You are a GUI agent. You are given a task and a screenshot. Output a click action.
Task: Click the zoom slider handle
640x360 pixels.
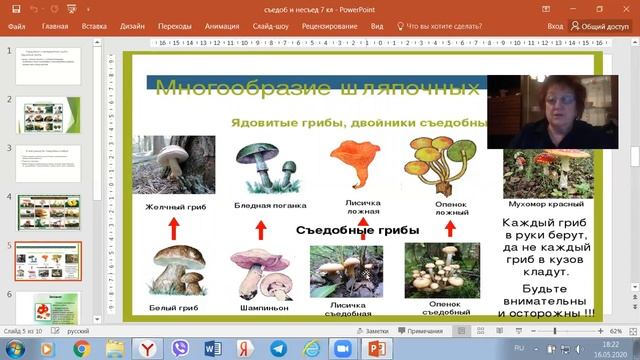(555, 331)
